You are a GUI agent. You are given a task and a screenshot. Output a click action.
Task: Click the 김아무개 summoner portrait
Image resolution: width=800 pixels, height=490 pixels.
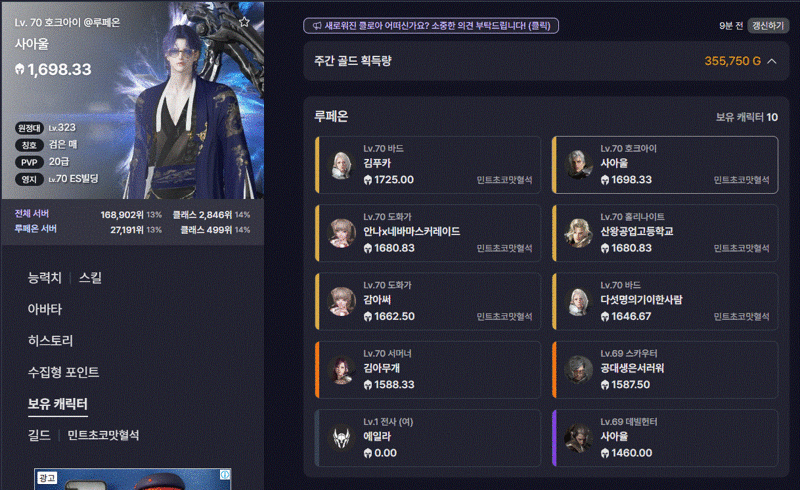point(341,370)
